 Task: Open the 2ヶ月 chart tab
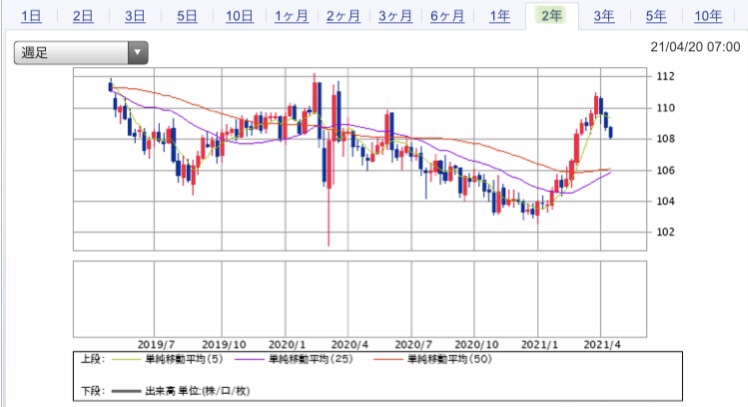tap(343, 16)
